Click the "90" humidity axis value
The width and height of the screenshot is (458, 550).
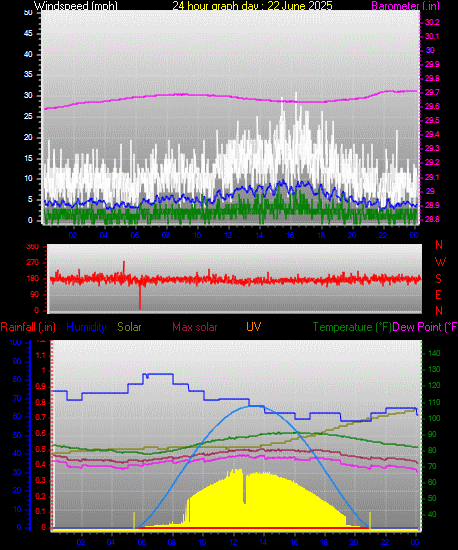[x=17, y=361]
